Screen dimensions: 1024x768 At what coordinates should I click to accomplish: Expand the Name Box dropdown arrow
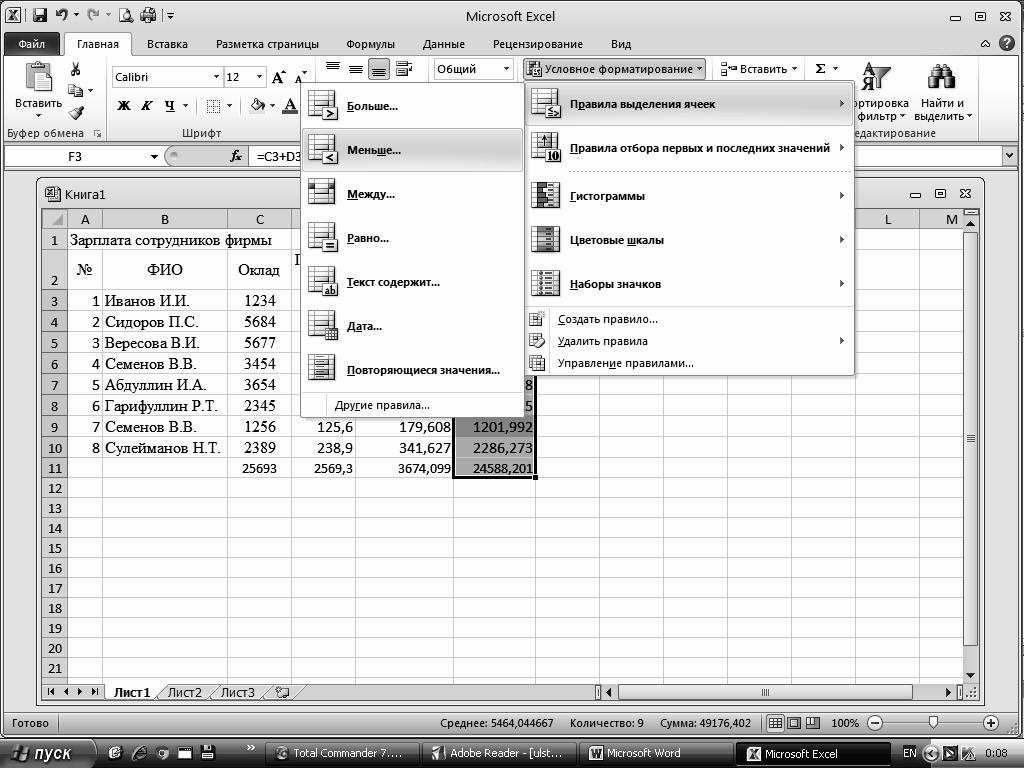(154, 157)
